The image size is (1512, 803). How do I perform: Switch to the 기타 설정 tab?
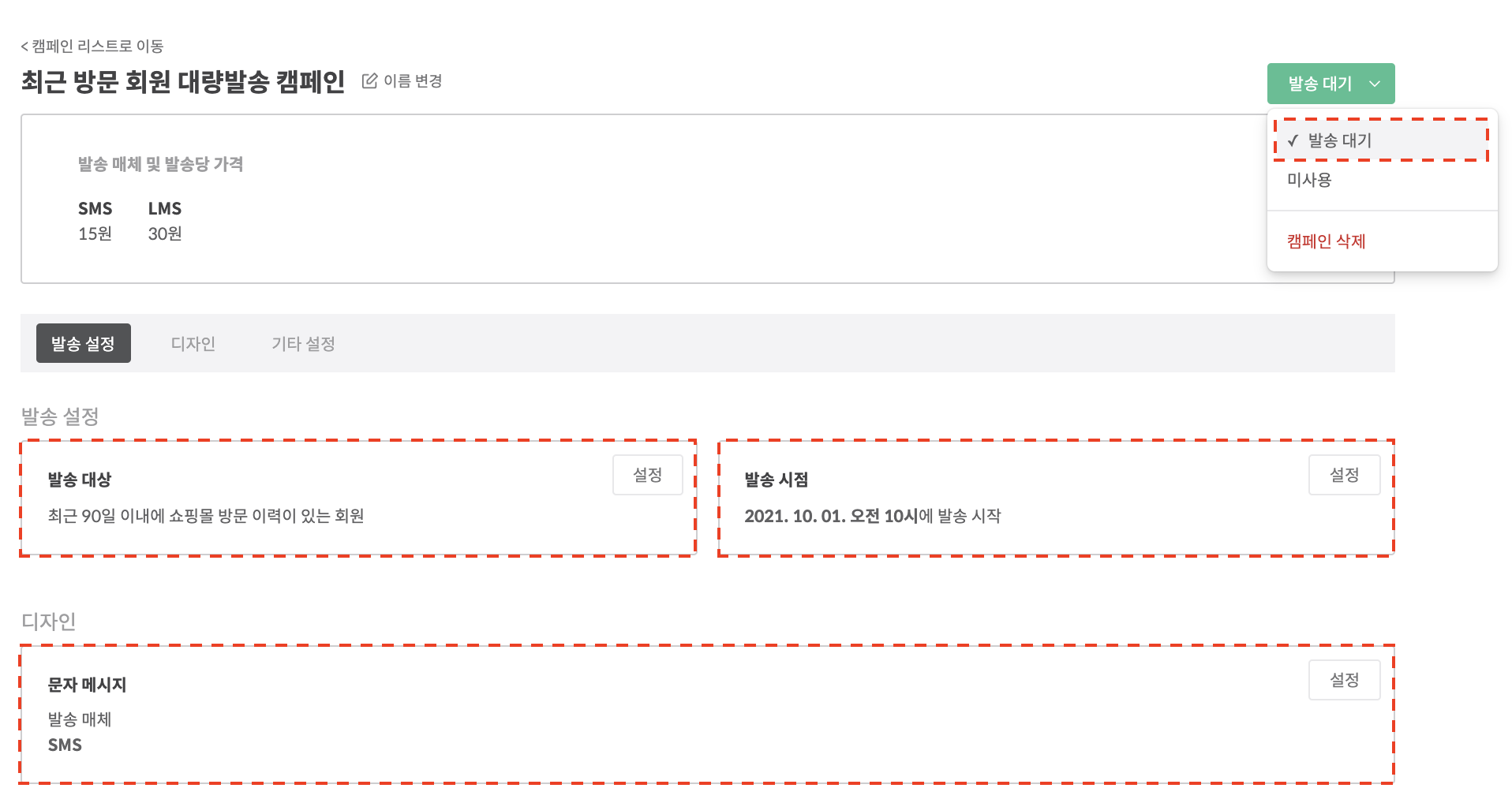[x=303, y=344]
